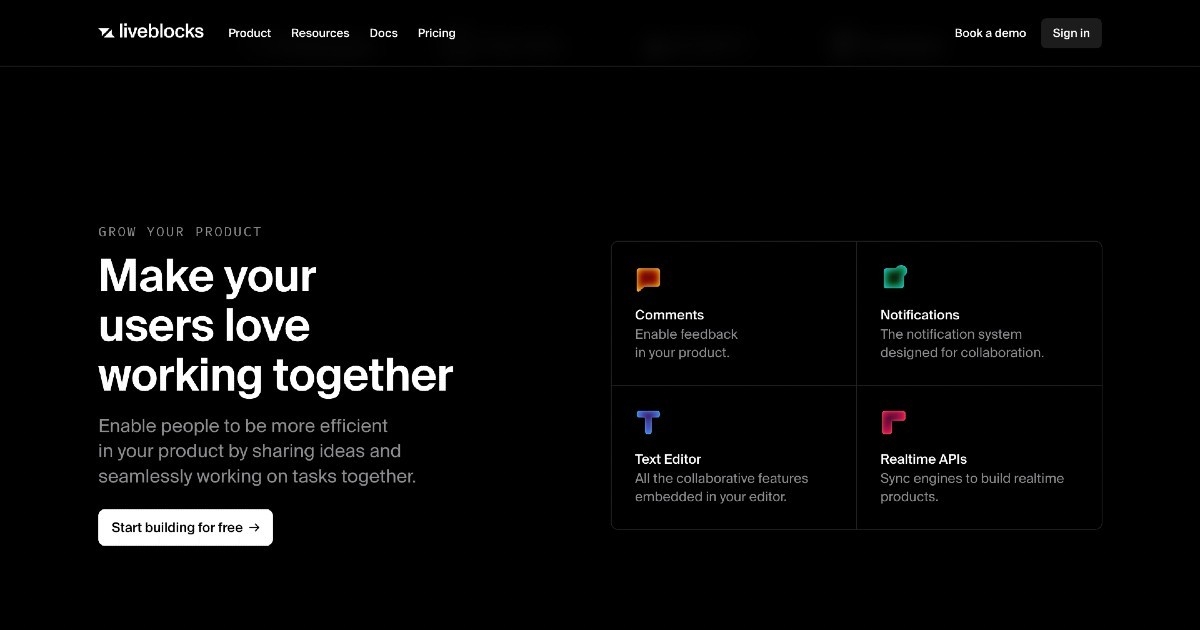The width and height of the screenshot is (1200, 630).
Task: Open the Comments feature title
Action: [x=669, y=315]
